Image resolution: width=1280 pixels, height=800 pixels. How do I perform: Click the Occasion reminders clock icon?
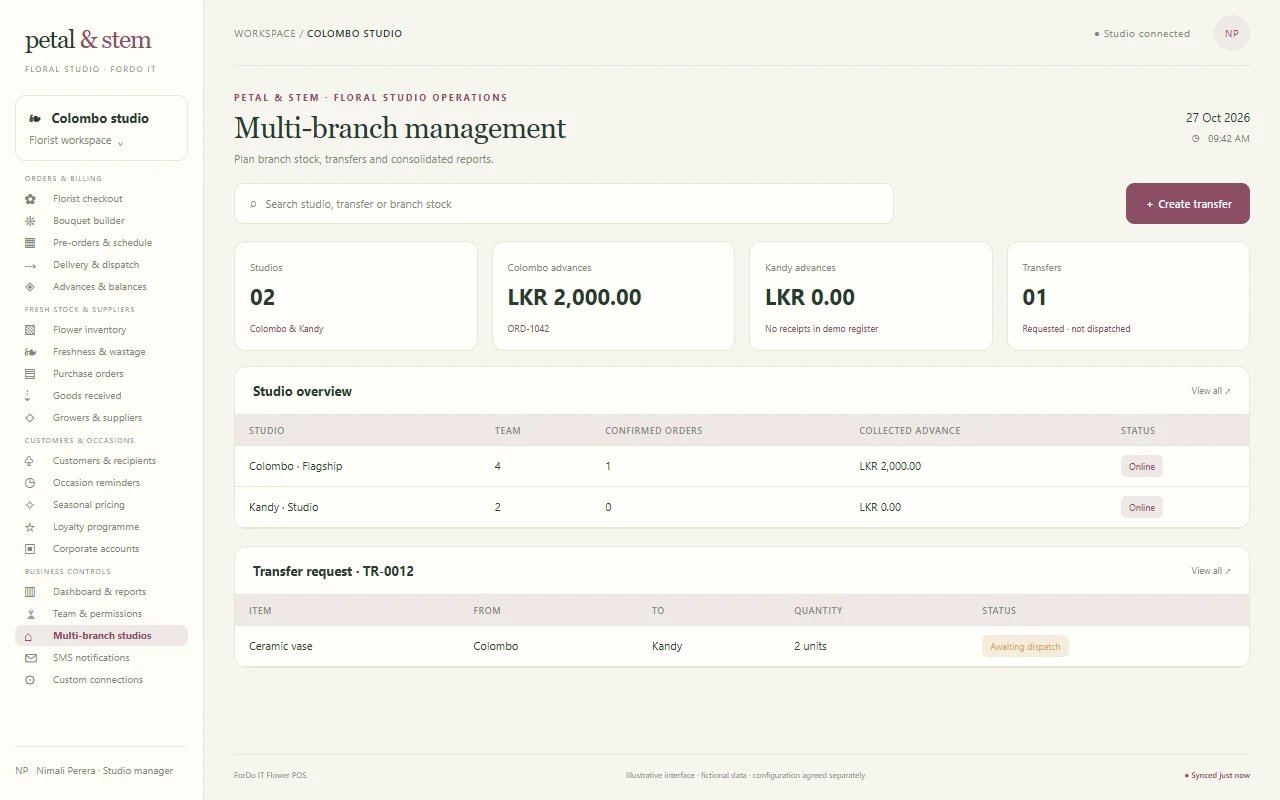click(30, 483)
